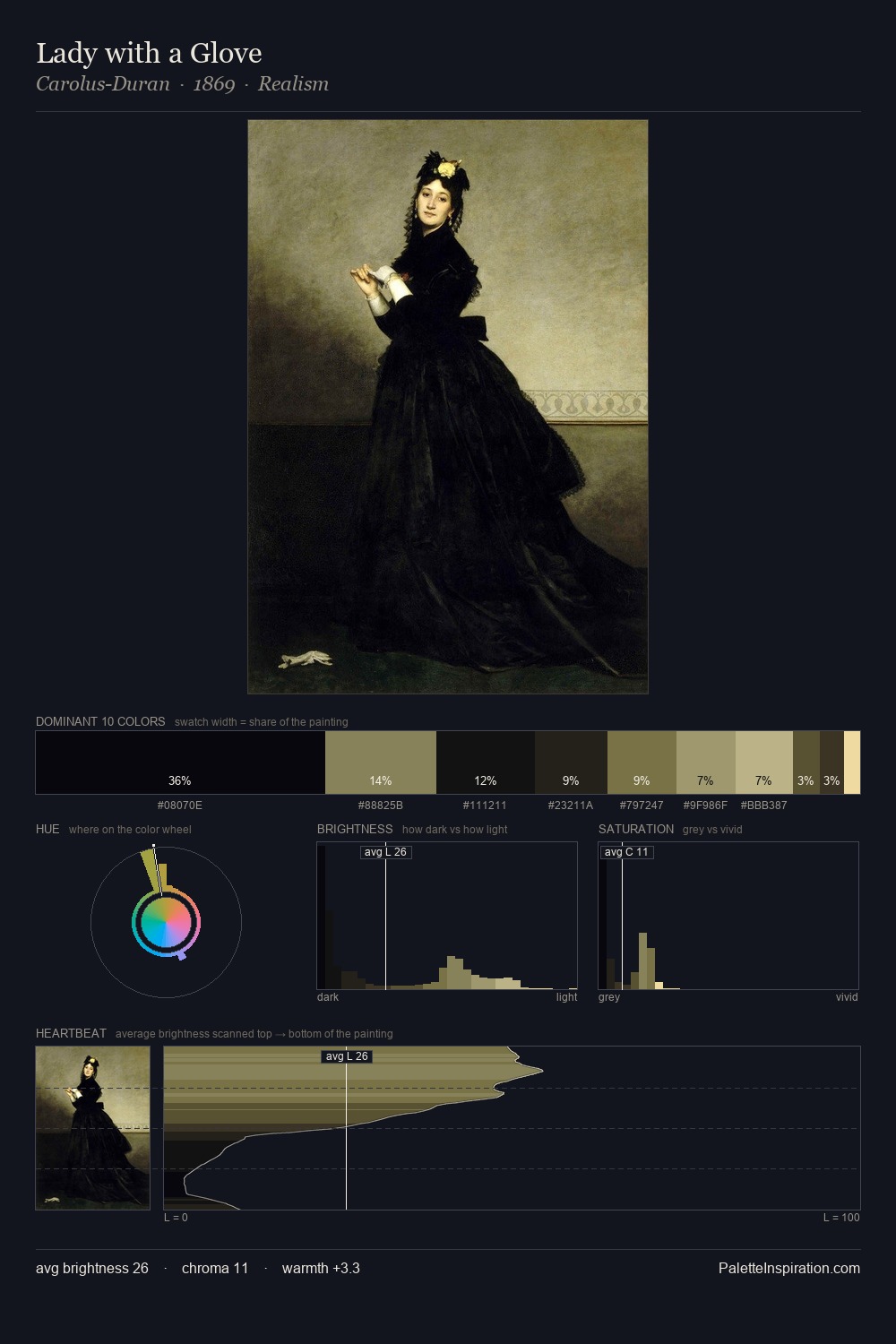Click the artist name Carolus-Duran
This screenshot has height=1344, width=896.
click(x=103, y=84)
